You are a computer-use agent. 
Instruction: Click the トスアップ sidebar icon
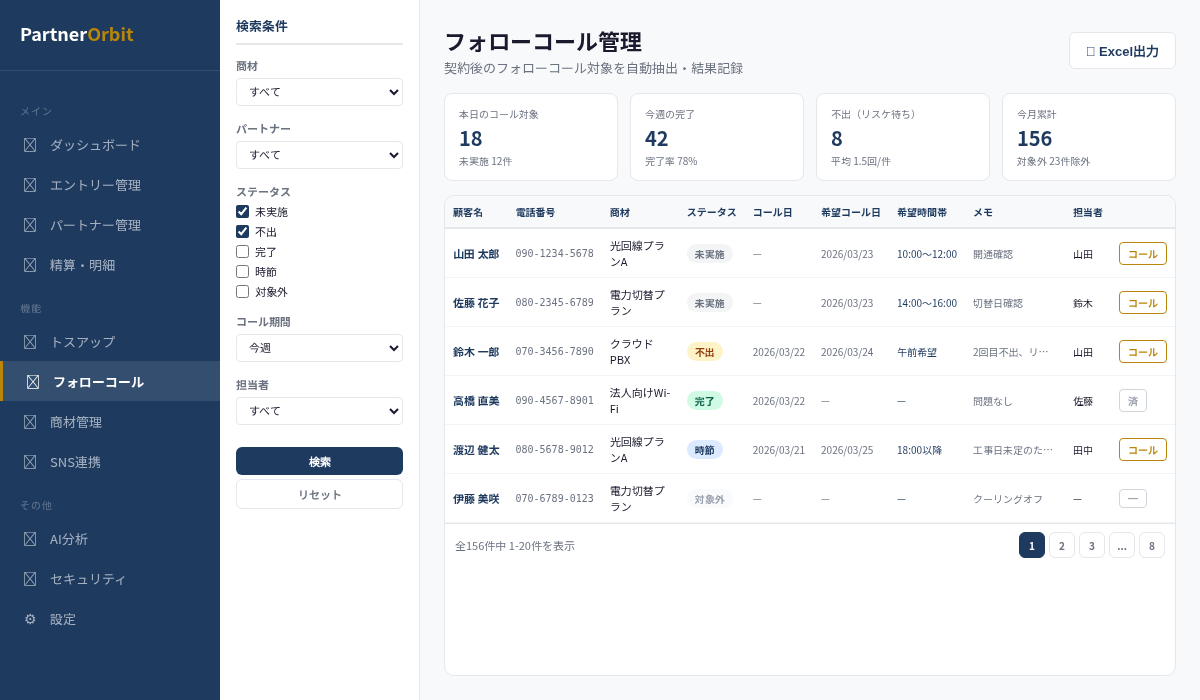[30, 342]
